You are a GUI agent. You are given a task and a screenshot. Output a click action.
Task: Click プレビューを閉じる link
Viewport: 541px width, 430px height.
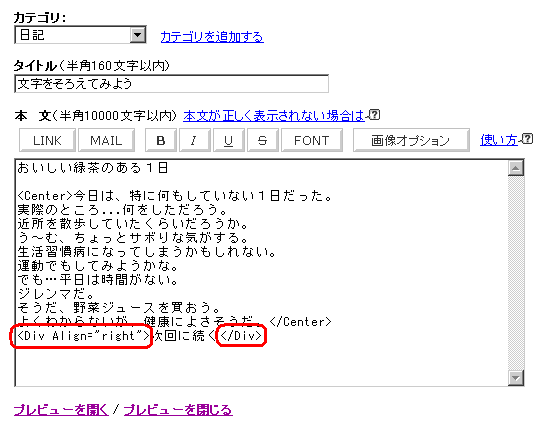click(178, 410)
